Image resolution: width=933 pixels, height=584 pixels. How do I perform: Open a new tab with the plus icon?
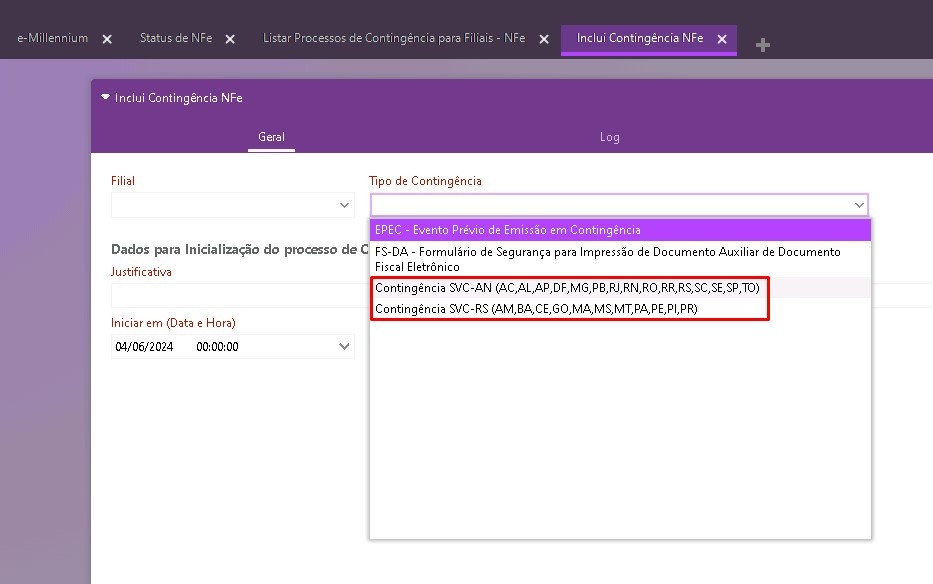(x=763, y=45)
